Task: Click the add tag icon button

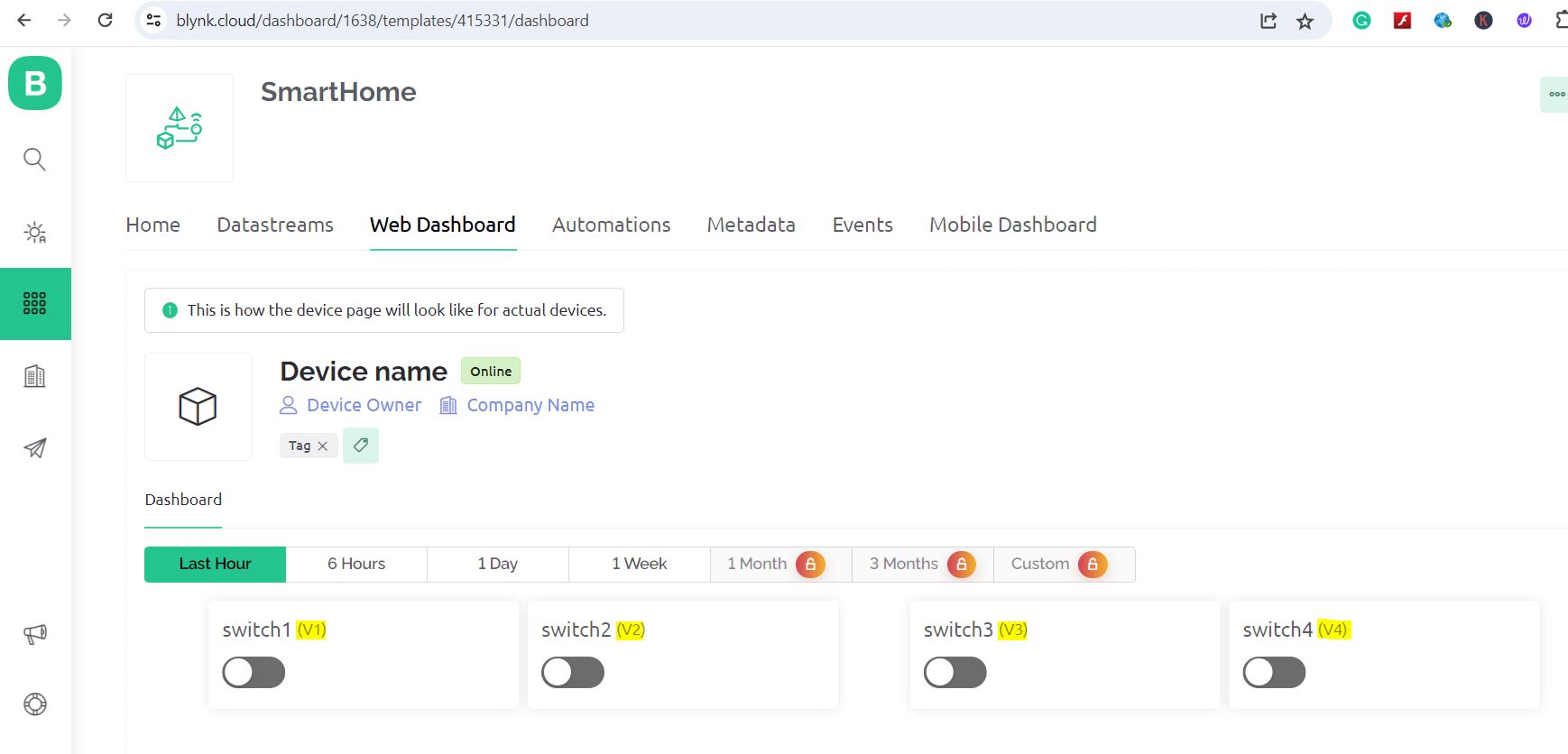Action: (x=361, y=446)
